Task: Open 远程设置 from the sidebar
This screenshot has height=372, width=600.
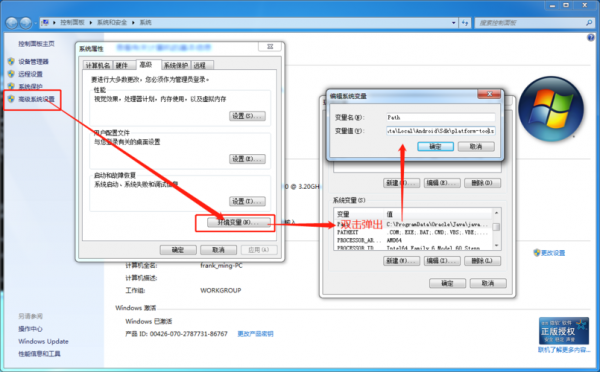Action: point(30,74)
